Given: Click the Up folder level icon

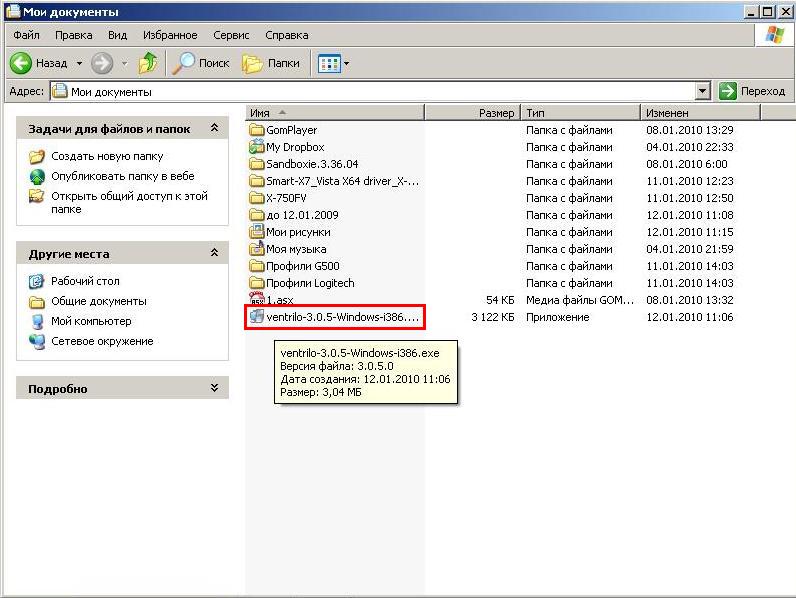Looking at the screenshot, I should (148, 63).
